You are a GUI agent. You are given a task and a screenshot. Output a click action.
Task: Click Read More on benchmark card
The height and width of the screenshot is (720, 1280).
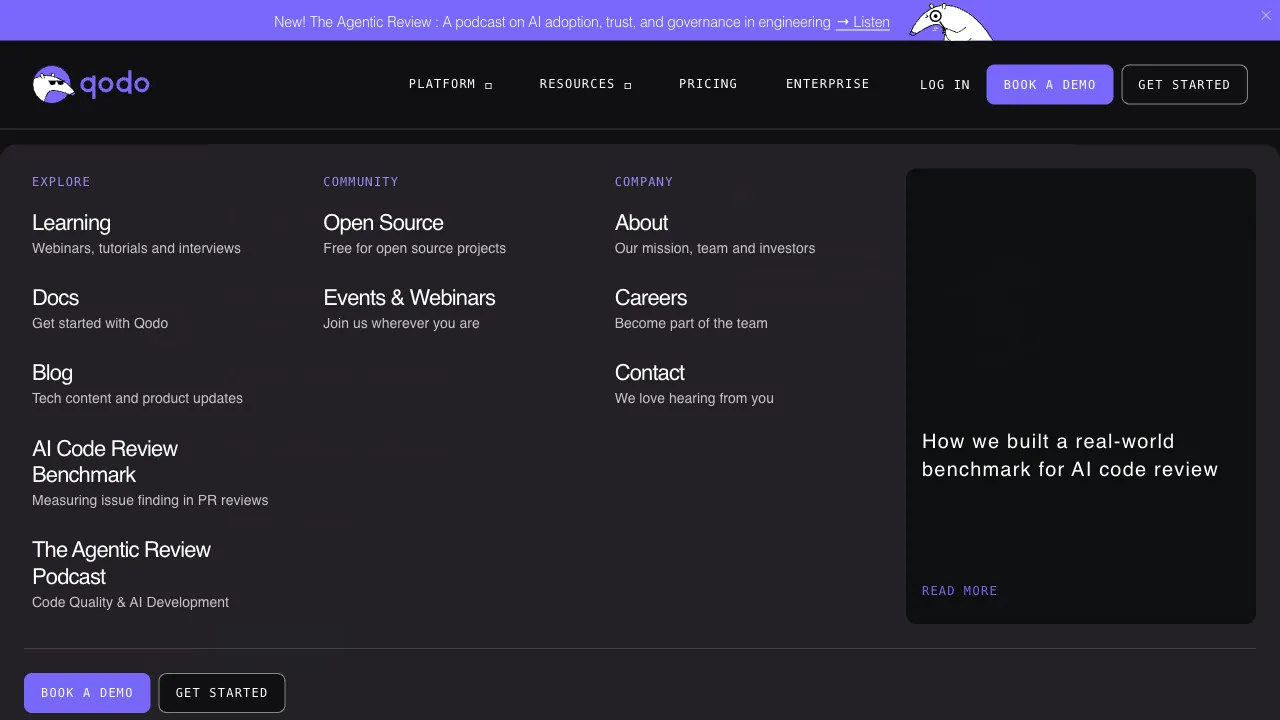959,591
